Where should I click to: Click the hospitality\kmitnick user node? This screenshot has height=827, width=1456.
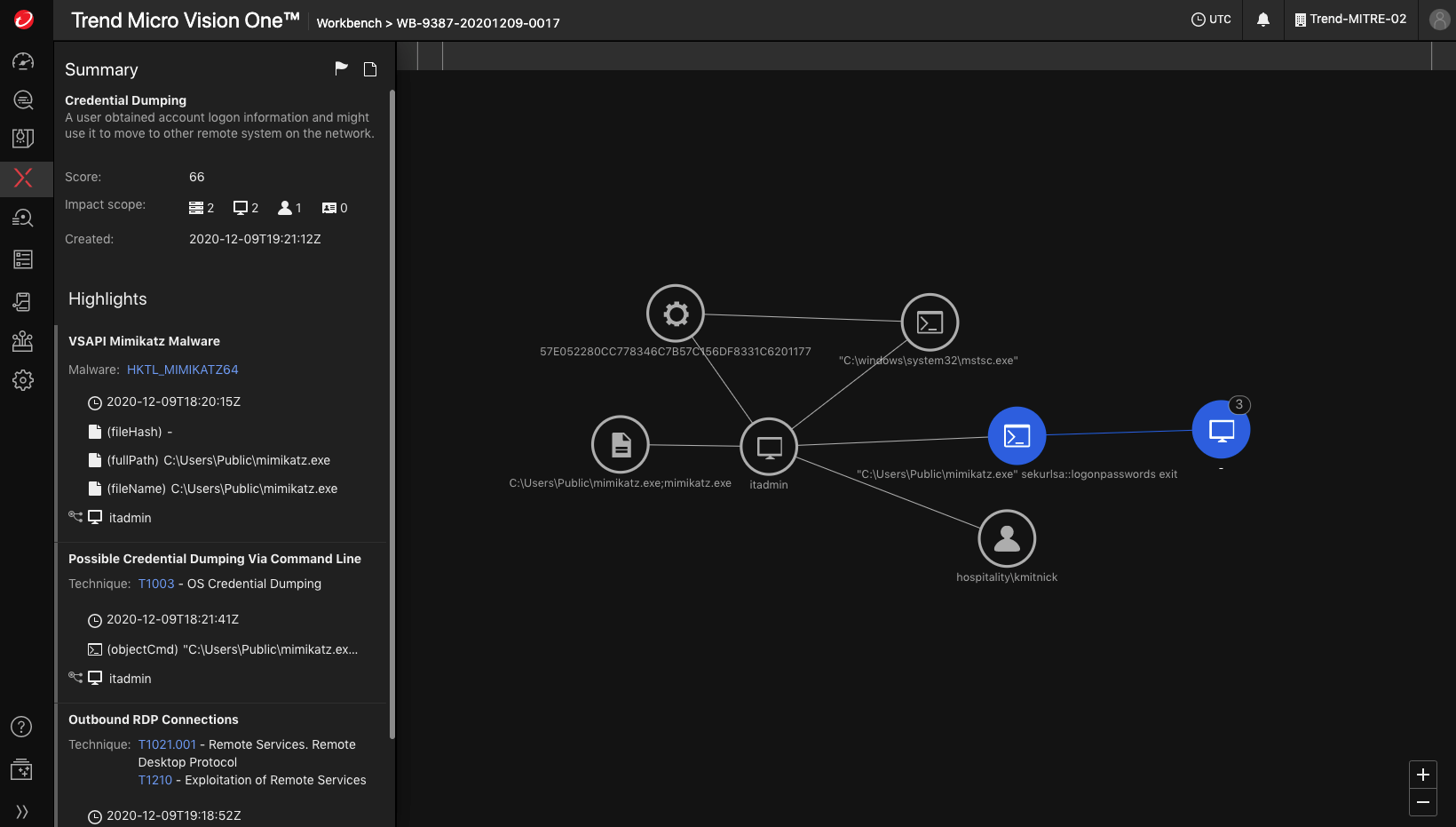click(x=1007, y=538)
